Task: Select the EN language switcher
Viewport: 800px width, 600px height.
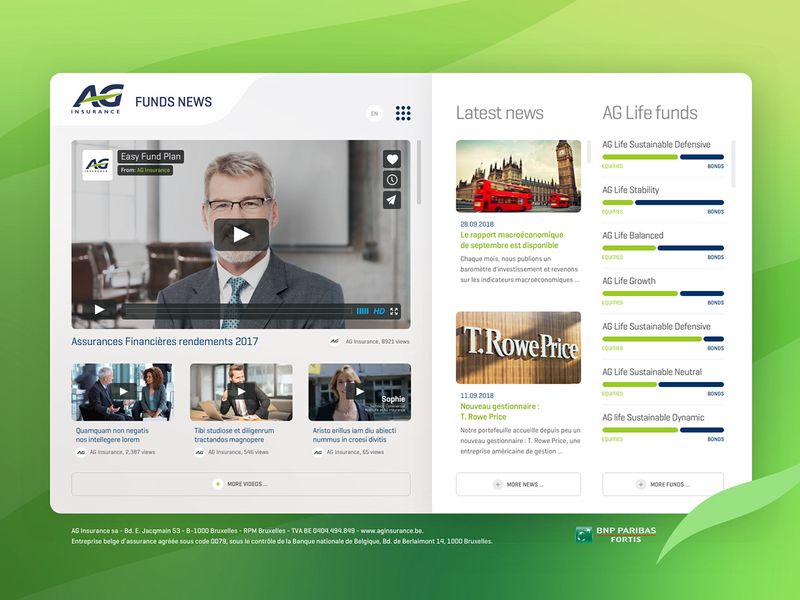Action: click(373, 115)
